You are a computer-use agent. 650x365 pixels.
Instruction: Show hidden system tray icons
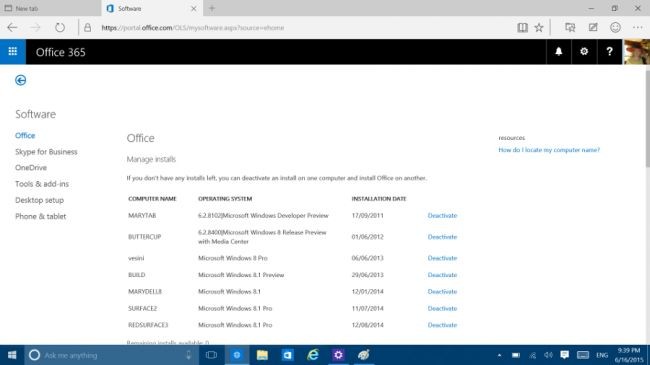point(500,355)
